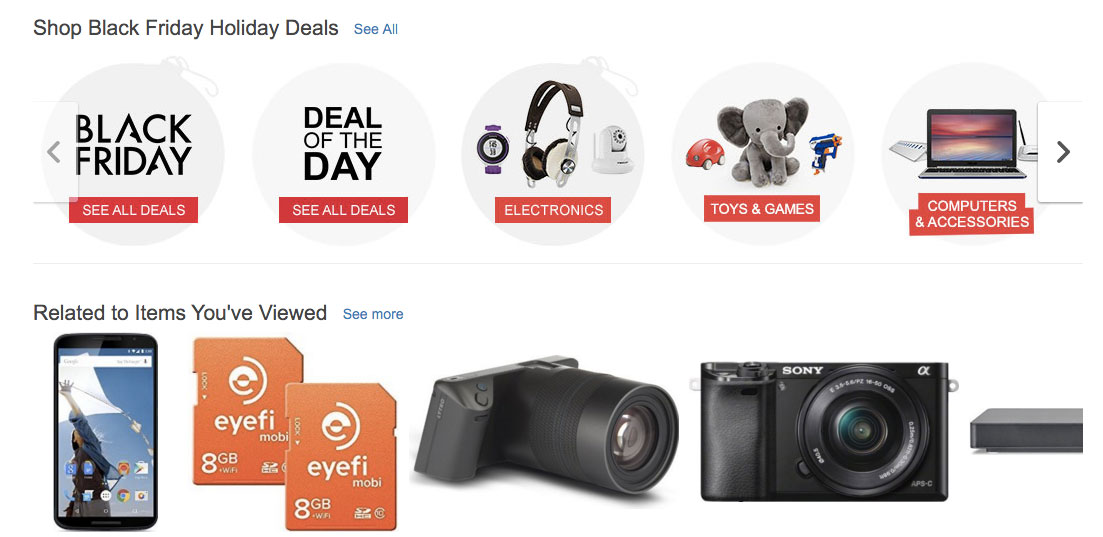Select the laptop in Computers circle
The height and width of the screenshot is (537, 1103).
971,144
